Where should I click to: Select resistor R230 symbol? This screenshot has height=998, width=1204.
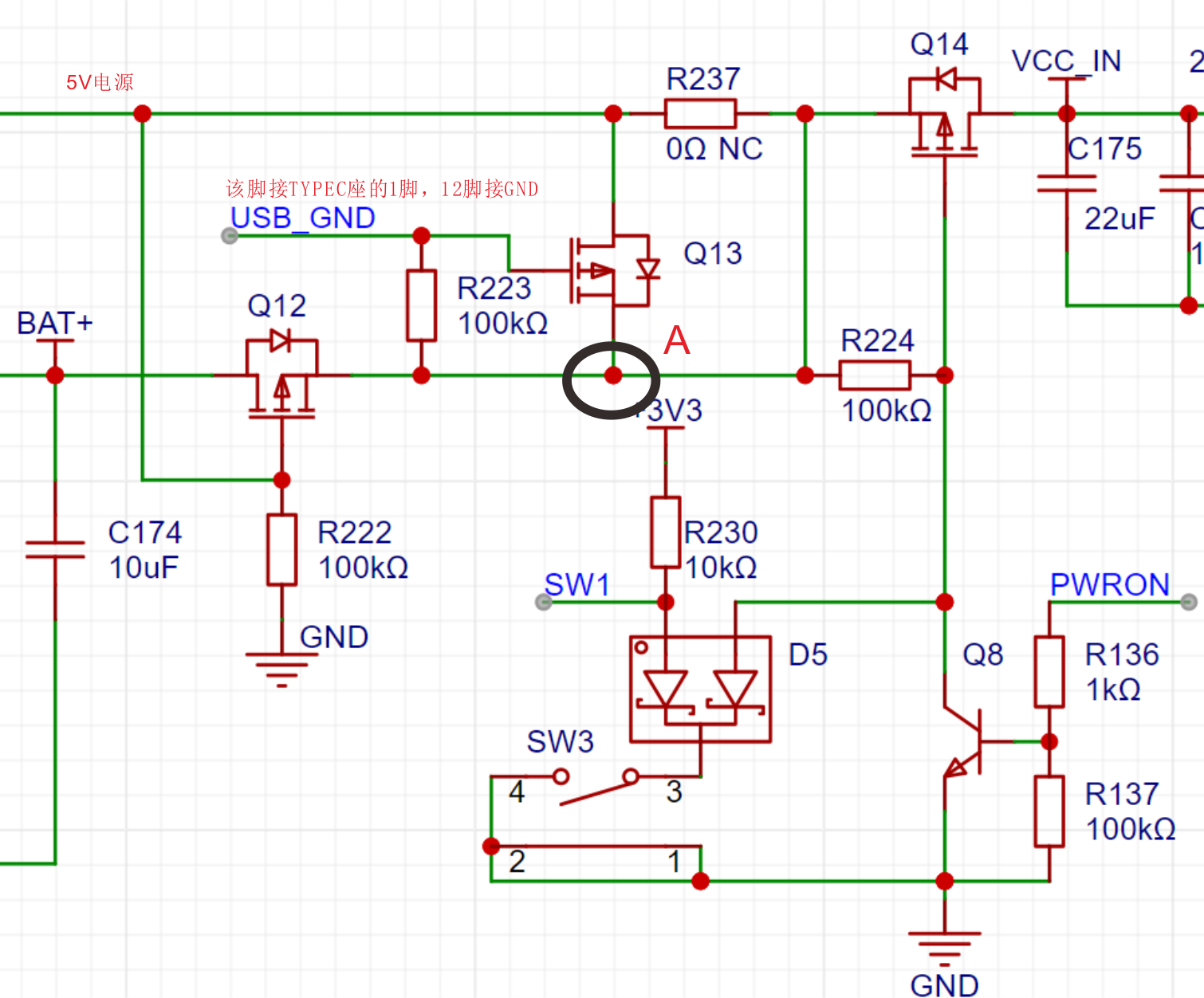click(x=666, y=532)
